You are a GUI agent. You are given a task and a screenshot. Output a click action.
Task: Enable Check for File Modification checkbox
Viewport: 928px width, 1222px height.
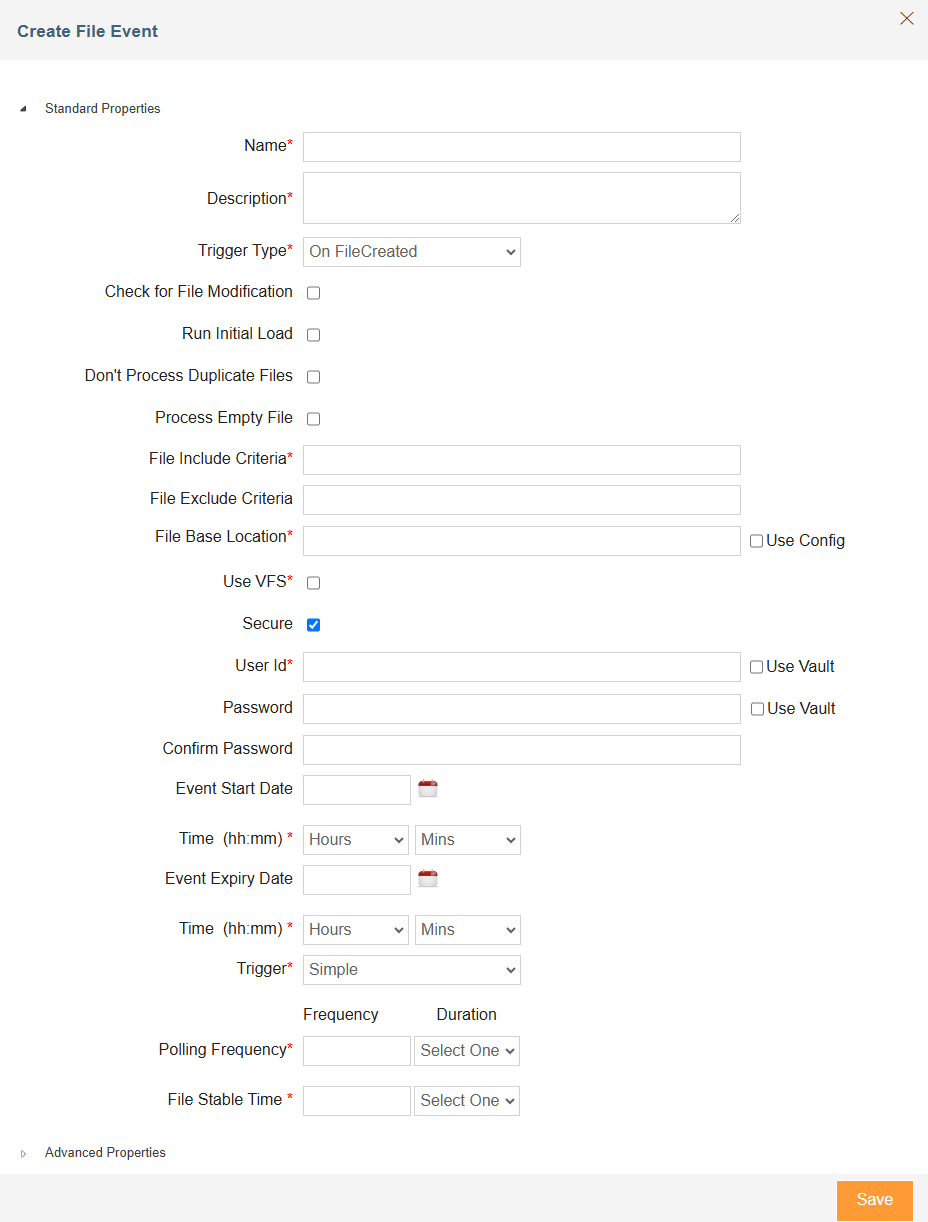coord(313,293)
